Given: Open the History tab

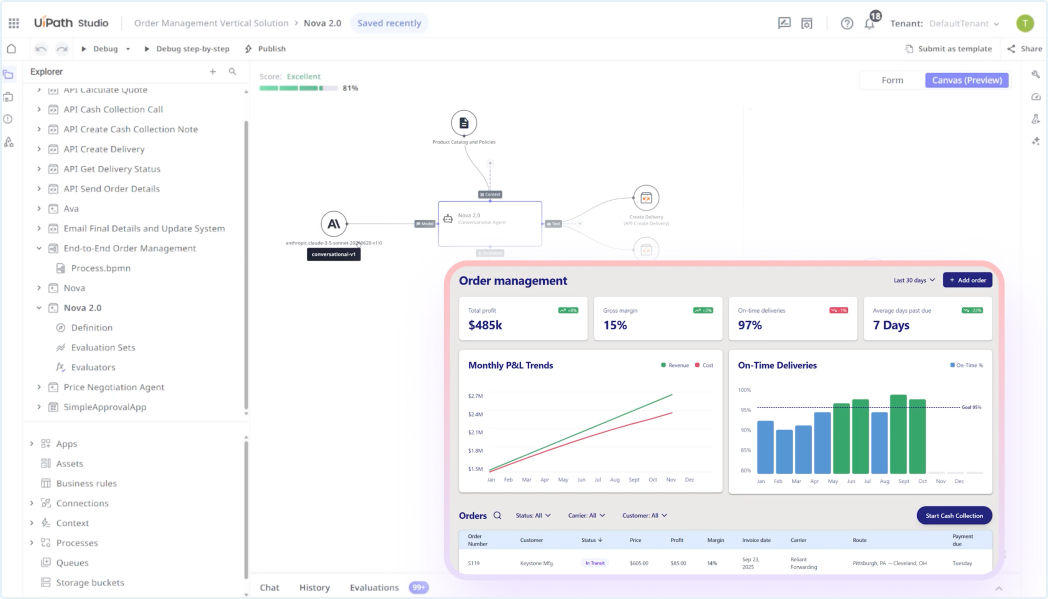Looking at the screenshot, I should pos(314,588).
